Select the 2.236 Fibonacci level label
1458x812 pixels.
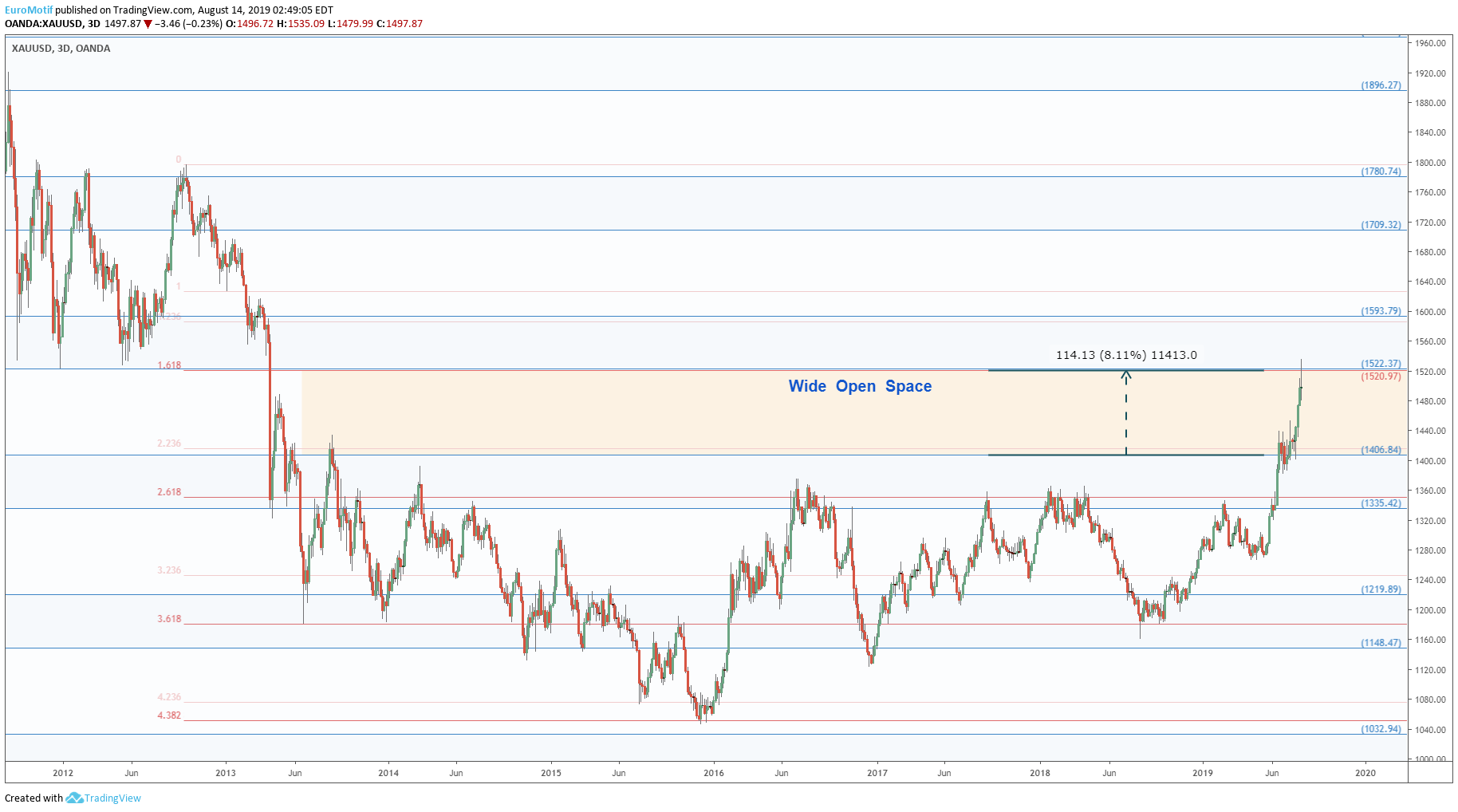coord(169,443)
